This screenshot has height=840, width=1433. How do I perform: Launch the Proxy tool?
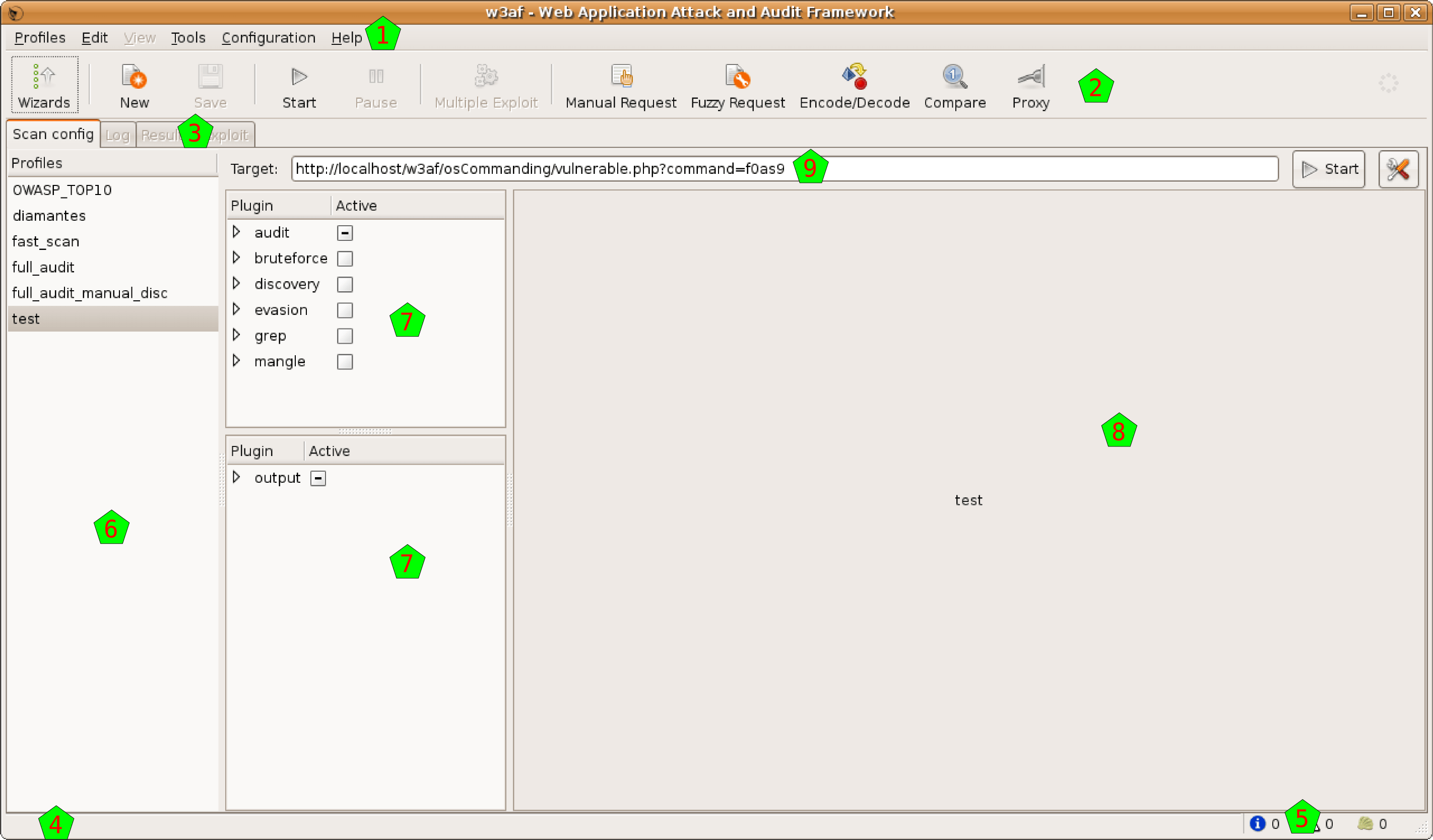[1030, 85]
